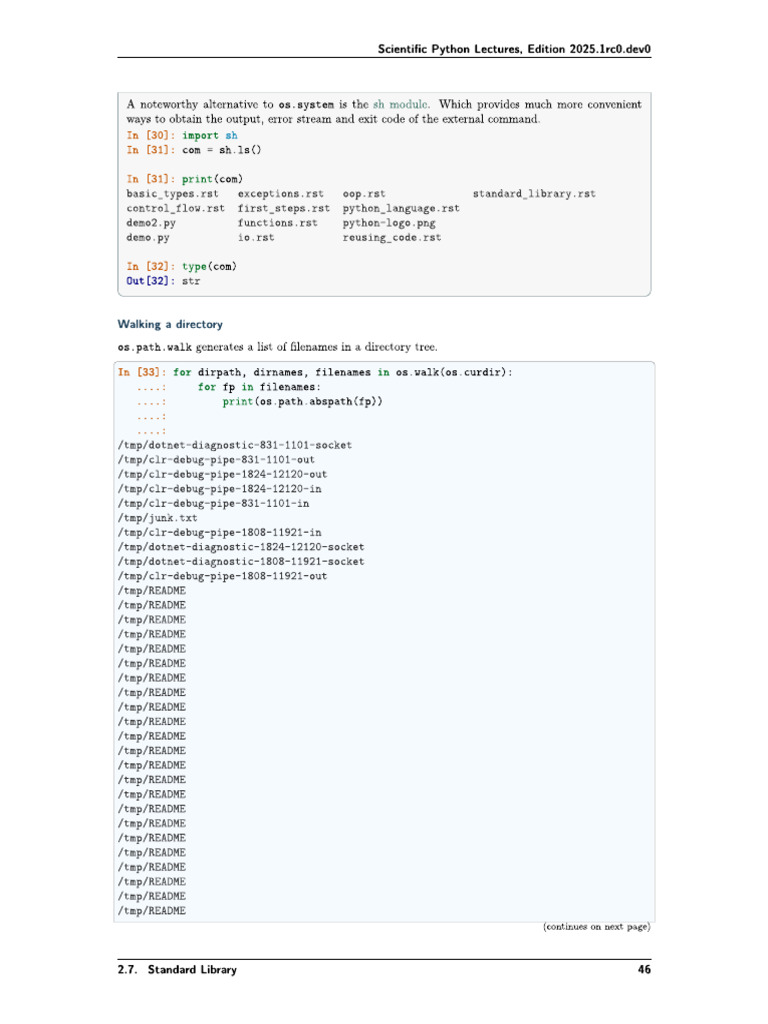This screenshot has width=768, height=1024.
Task: Open the "sh module" hyperlink
Action: 401,104
